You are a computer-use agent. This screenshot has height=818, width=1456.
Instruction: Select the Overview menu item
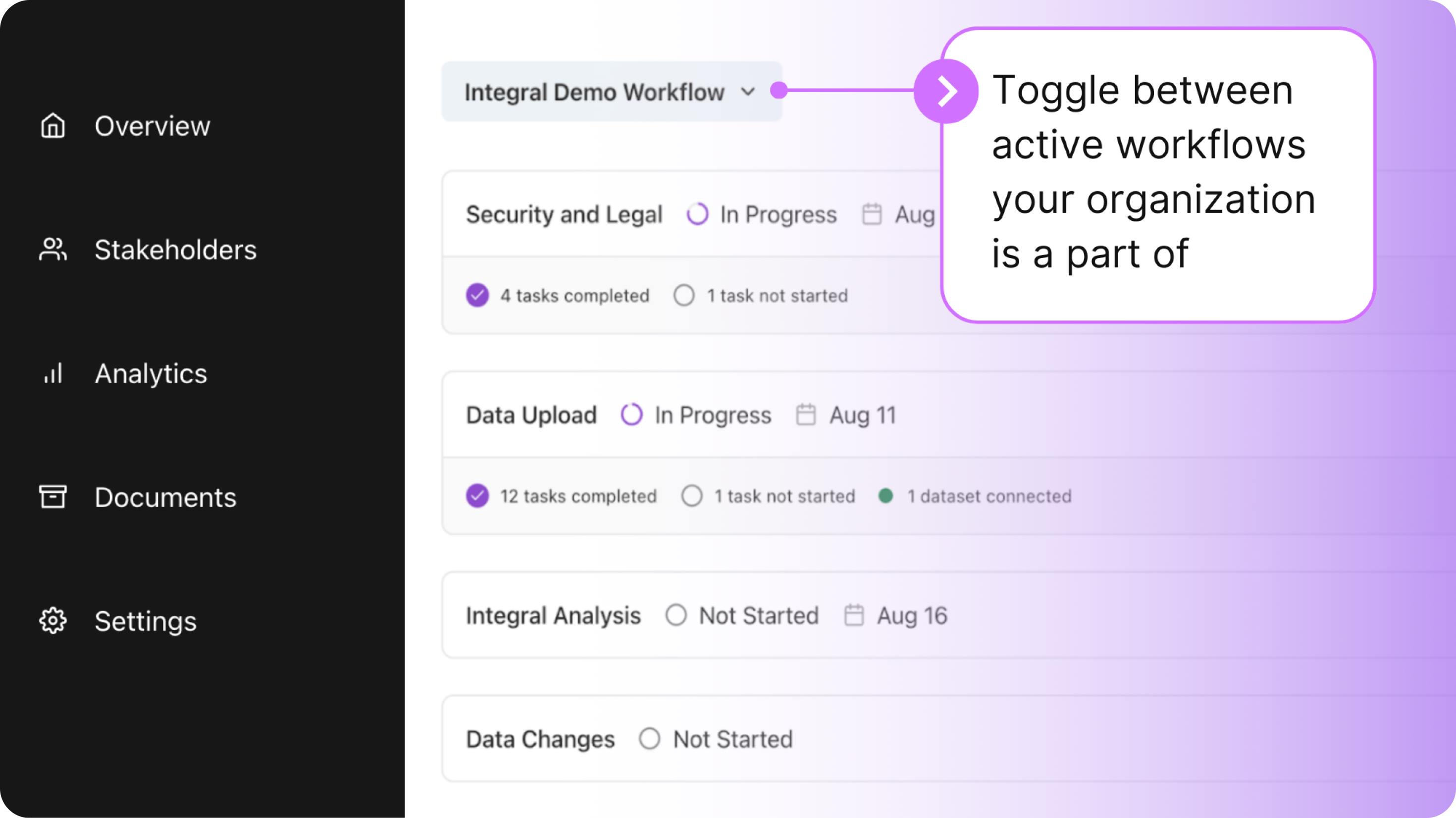(x=155, y=125)
